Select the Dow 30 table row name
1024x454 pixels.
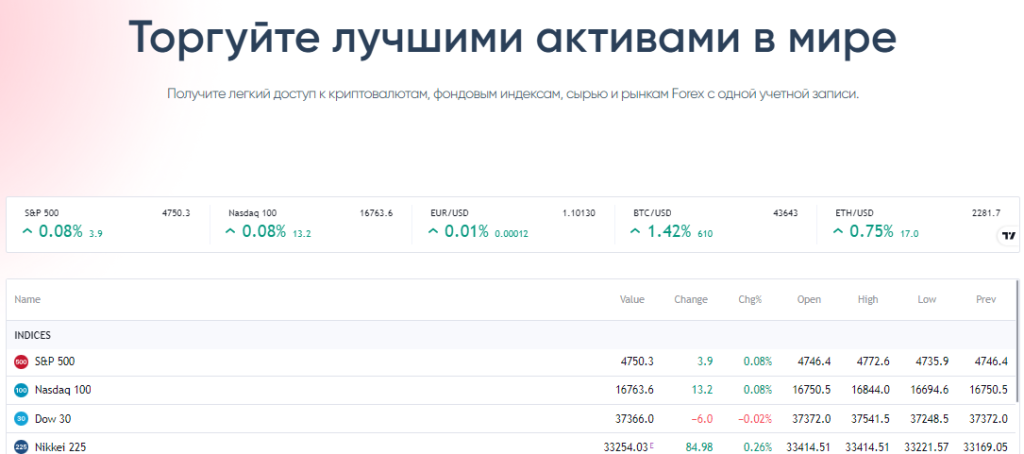tap(53, 419)
